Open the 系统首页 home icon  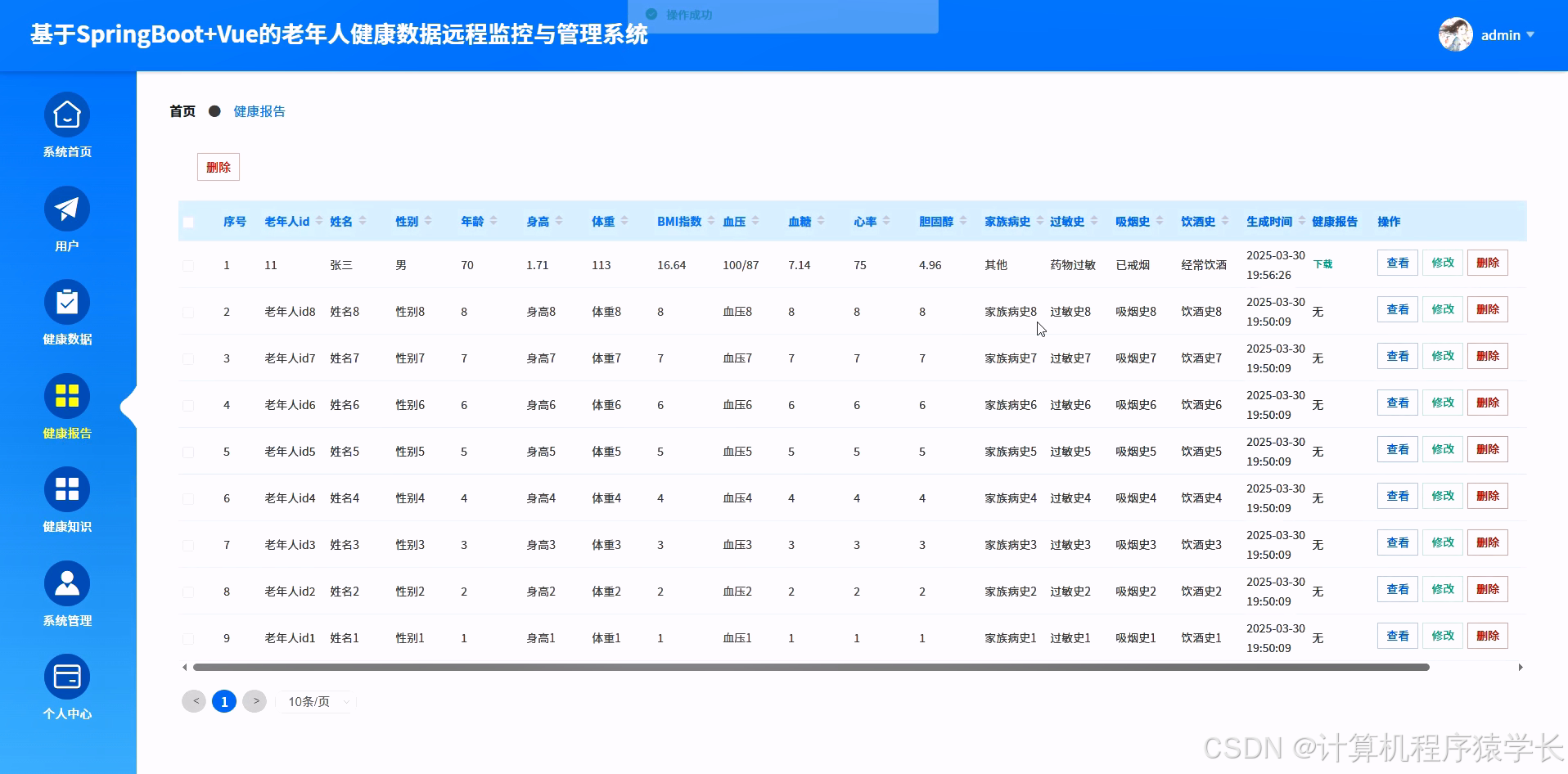point(67,115)
